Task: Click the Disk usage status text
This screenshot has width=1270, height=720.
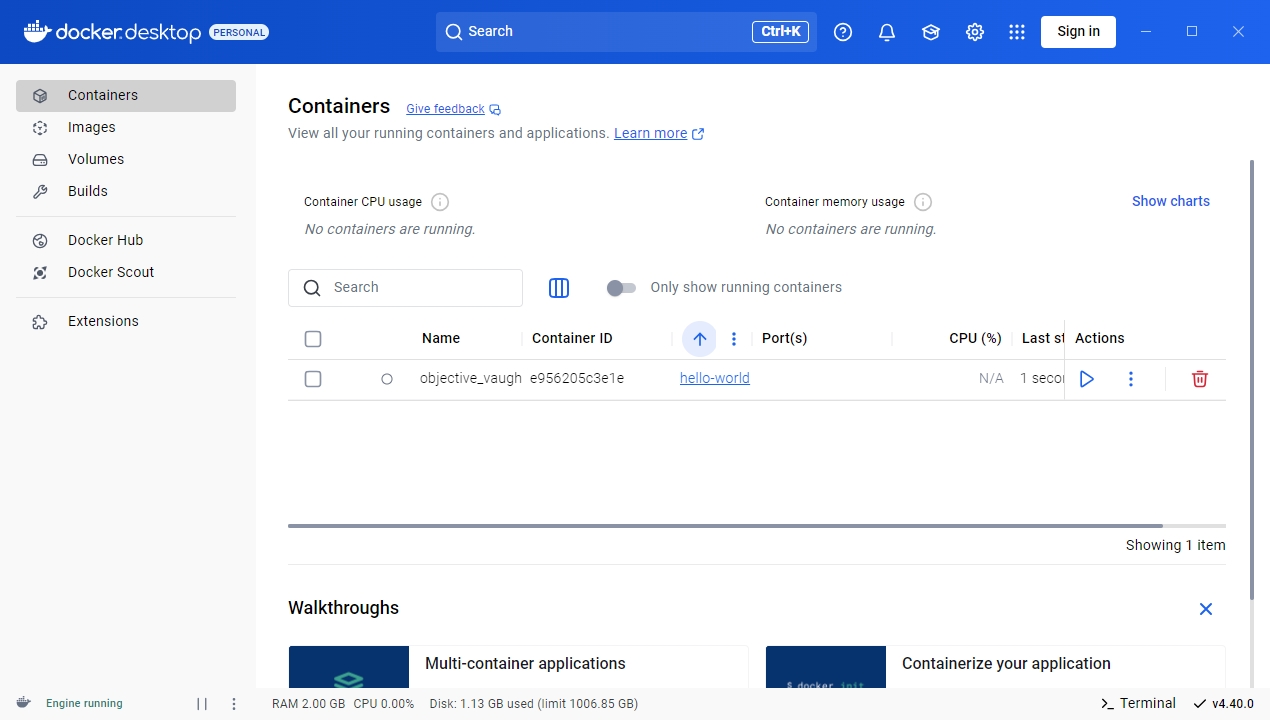Action: [534, 704]
